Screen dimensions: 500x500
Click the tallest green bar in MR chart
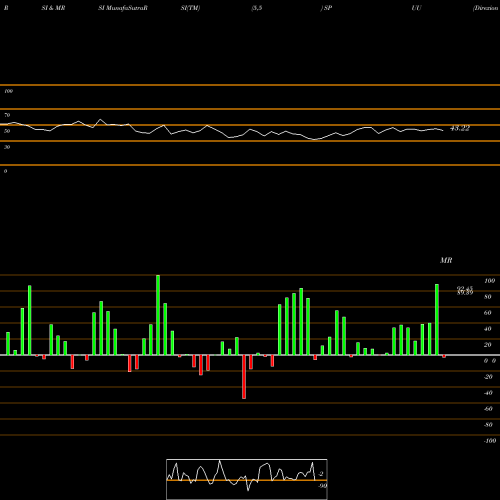[158, 315]
